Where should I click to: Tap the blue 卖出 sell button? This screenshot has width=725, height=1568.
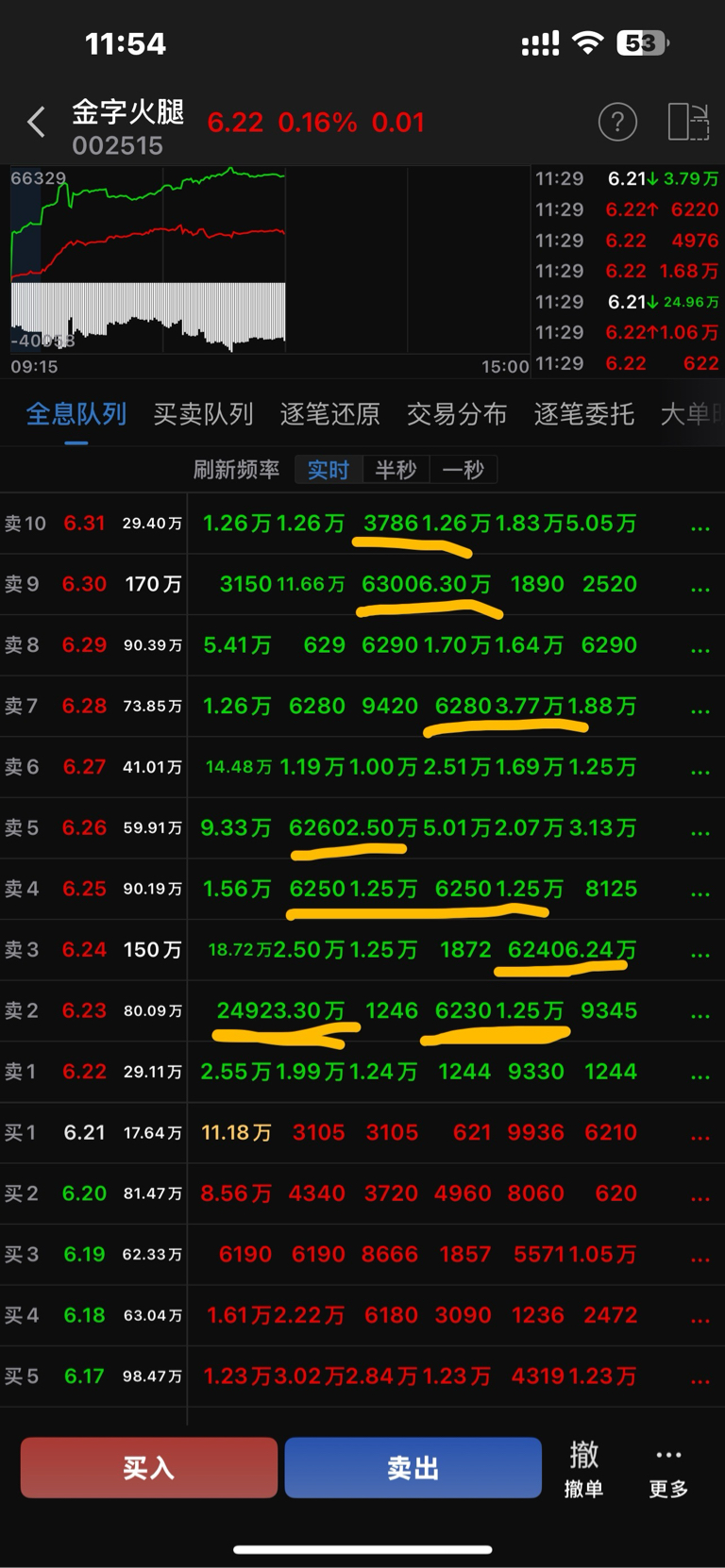tap(413, 1468)
